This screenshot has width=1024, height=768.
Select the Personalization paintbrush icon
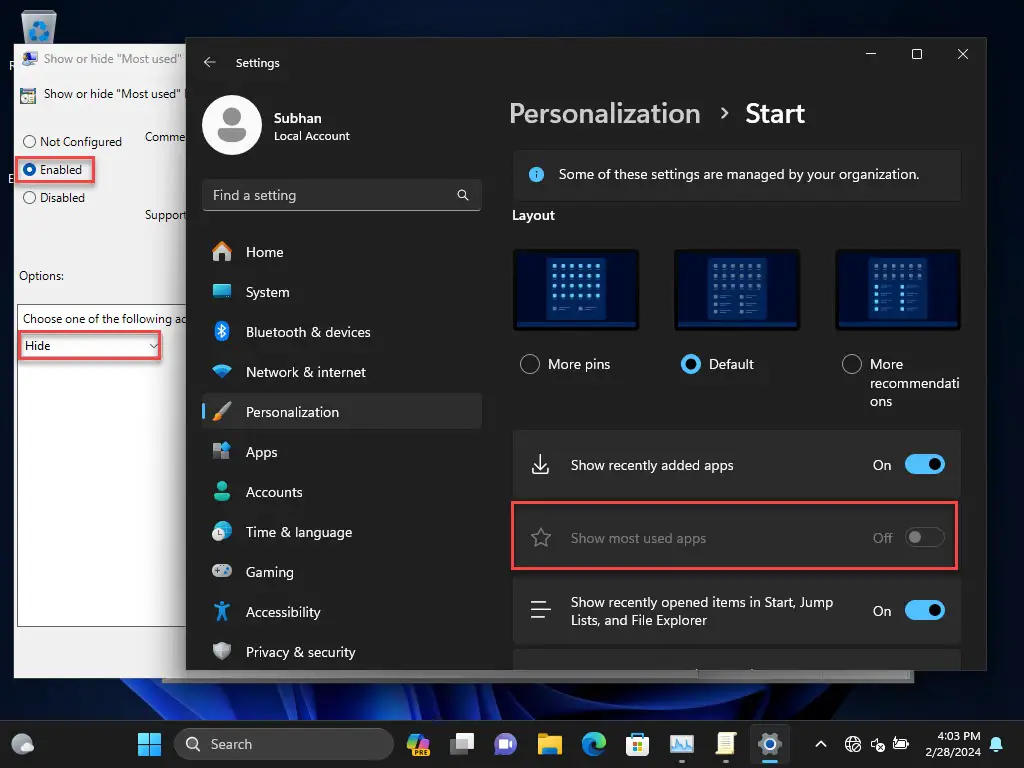pos(222,411)
